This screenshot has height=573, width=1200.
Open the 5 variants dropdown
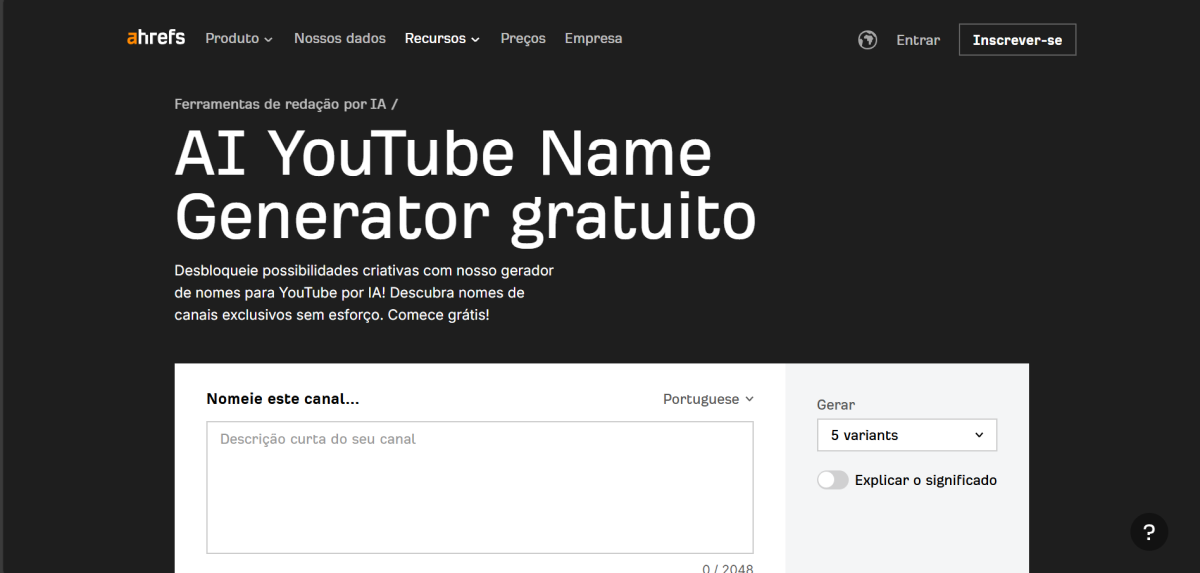click(907, 435)
